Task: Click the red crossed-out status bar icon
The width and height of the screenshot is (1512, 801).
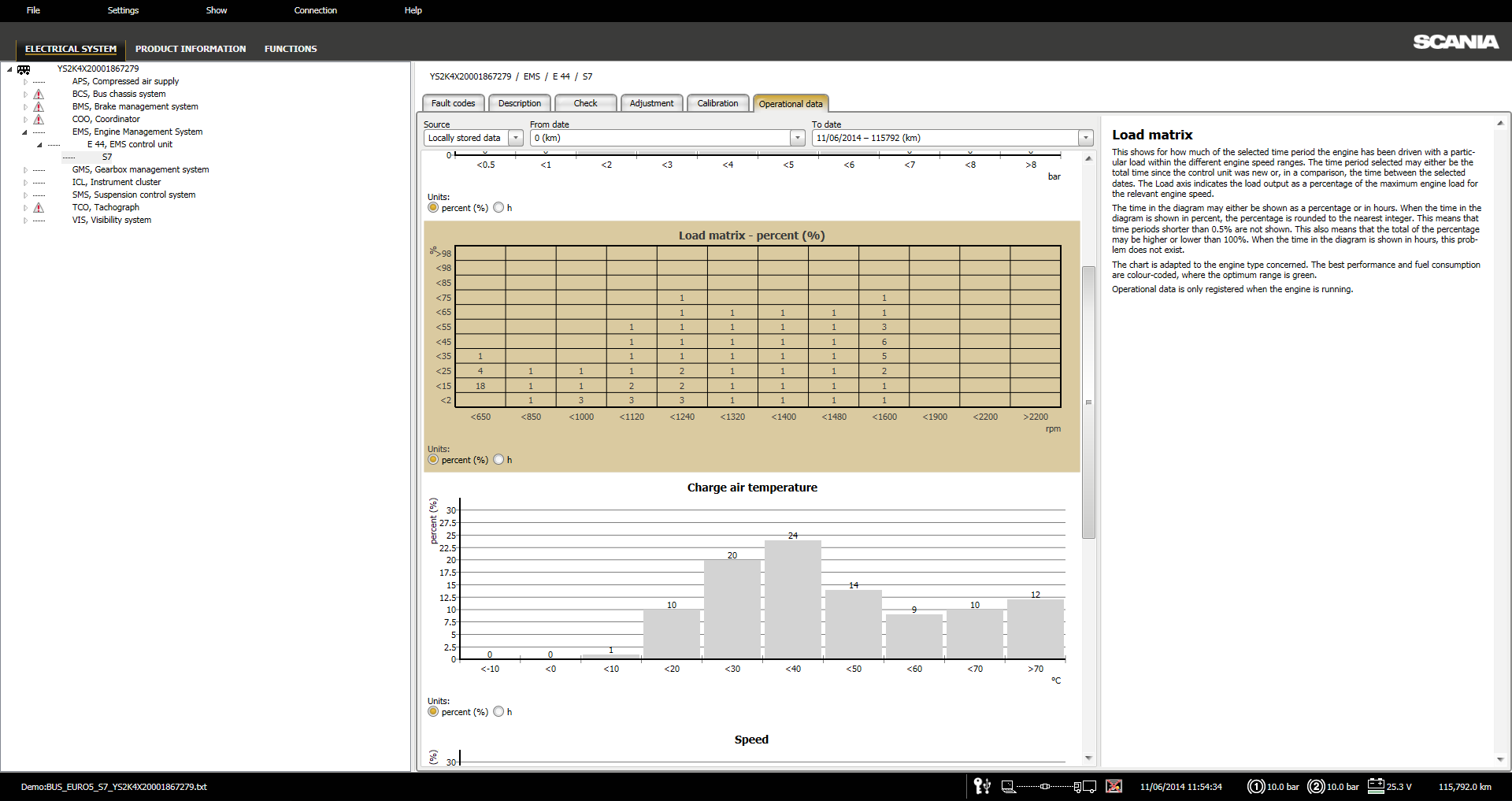Action: pyautogui.click(x=1114, y=786)
